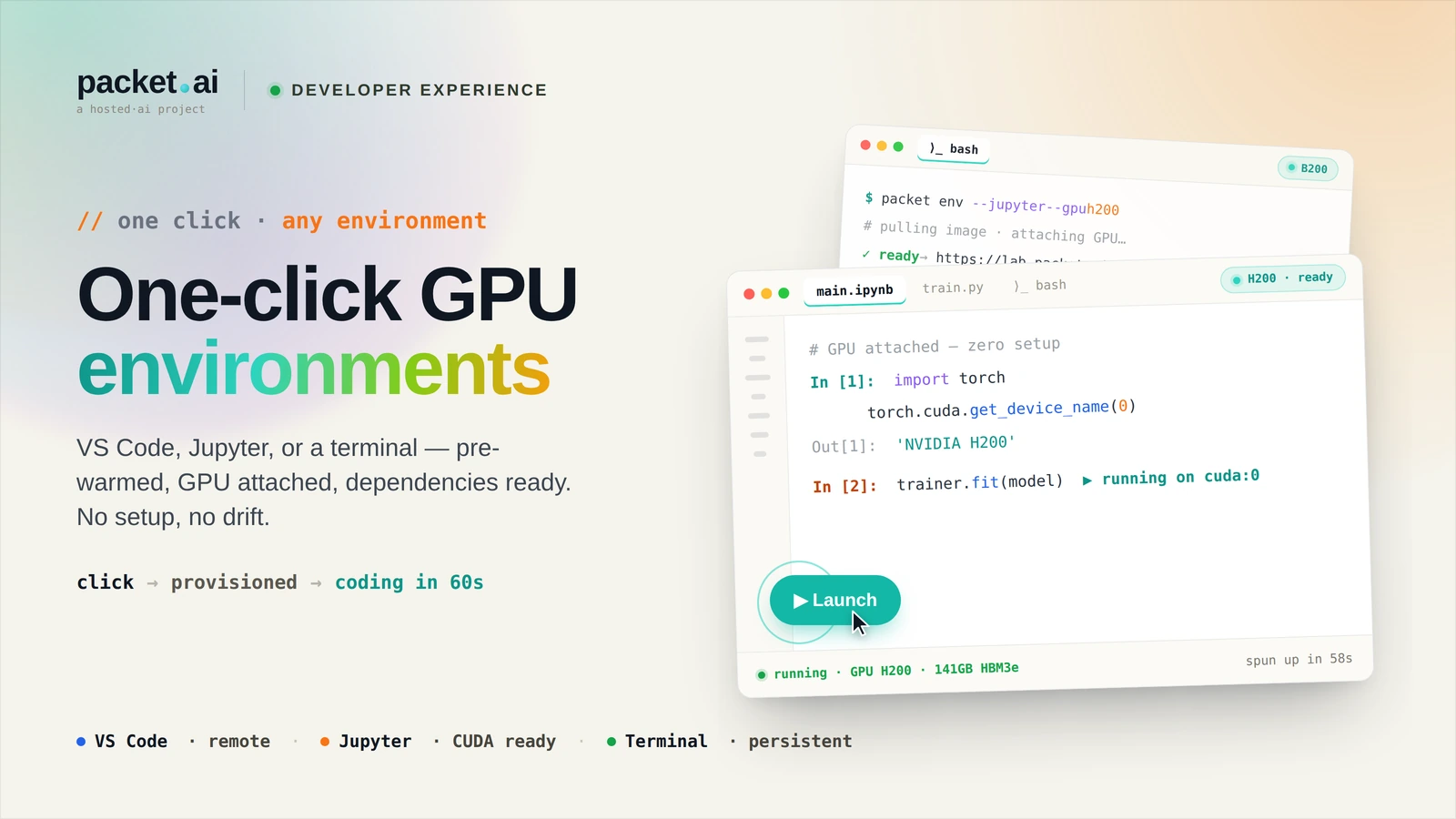This screenshot has height=819, width=1456.
Task: Click the green dot beside Terminal
Action: [x=612, y=742]
